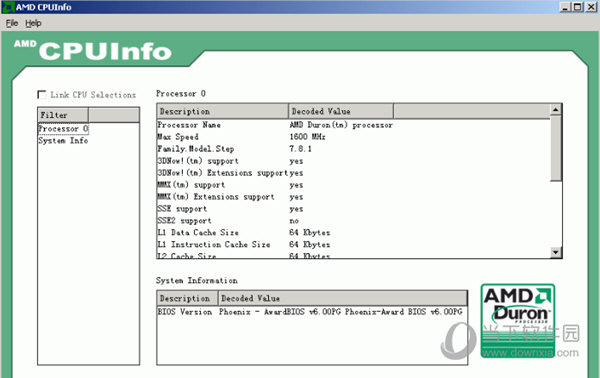Select MMX(tm) Extensions support row

point(353,197)
